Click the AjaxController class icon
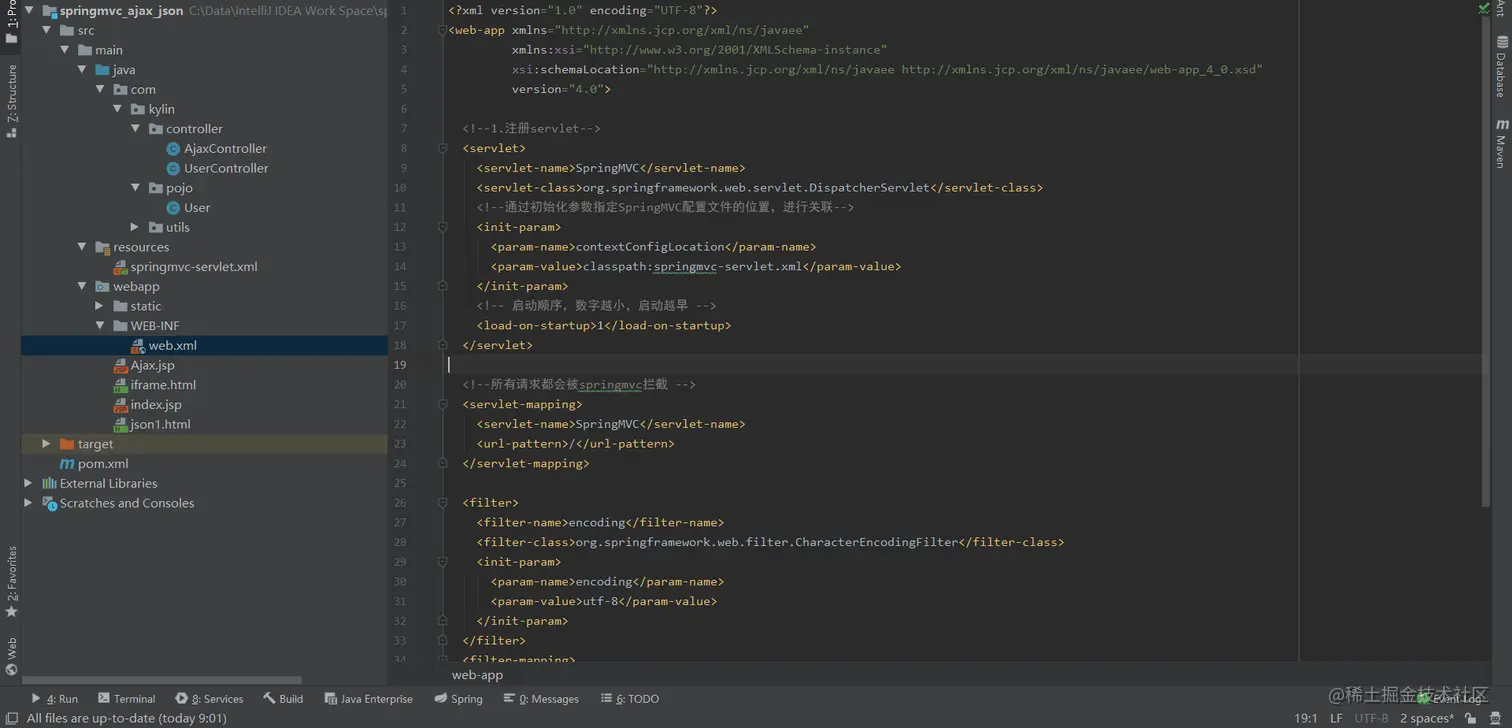The image size is (1512, 728). coord(173,149)
